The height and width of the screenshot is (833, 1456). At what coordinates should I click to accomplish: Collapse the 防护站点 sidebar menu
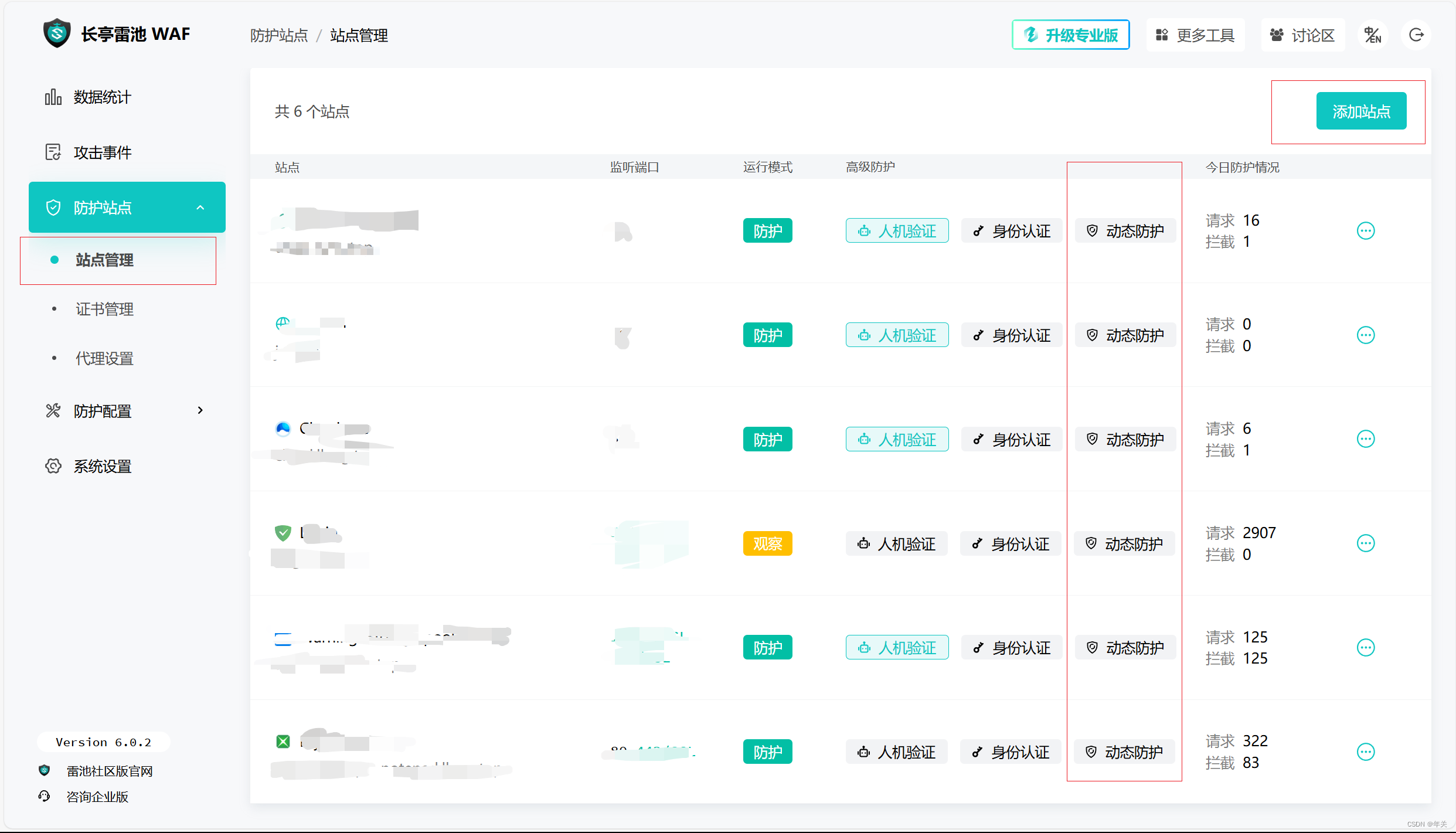point(200,208)
